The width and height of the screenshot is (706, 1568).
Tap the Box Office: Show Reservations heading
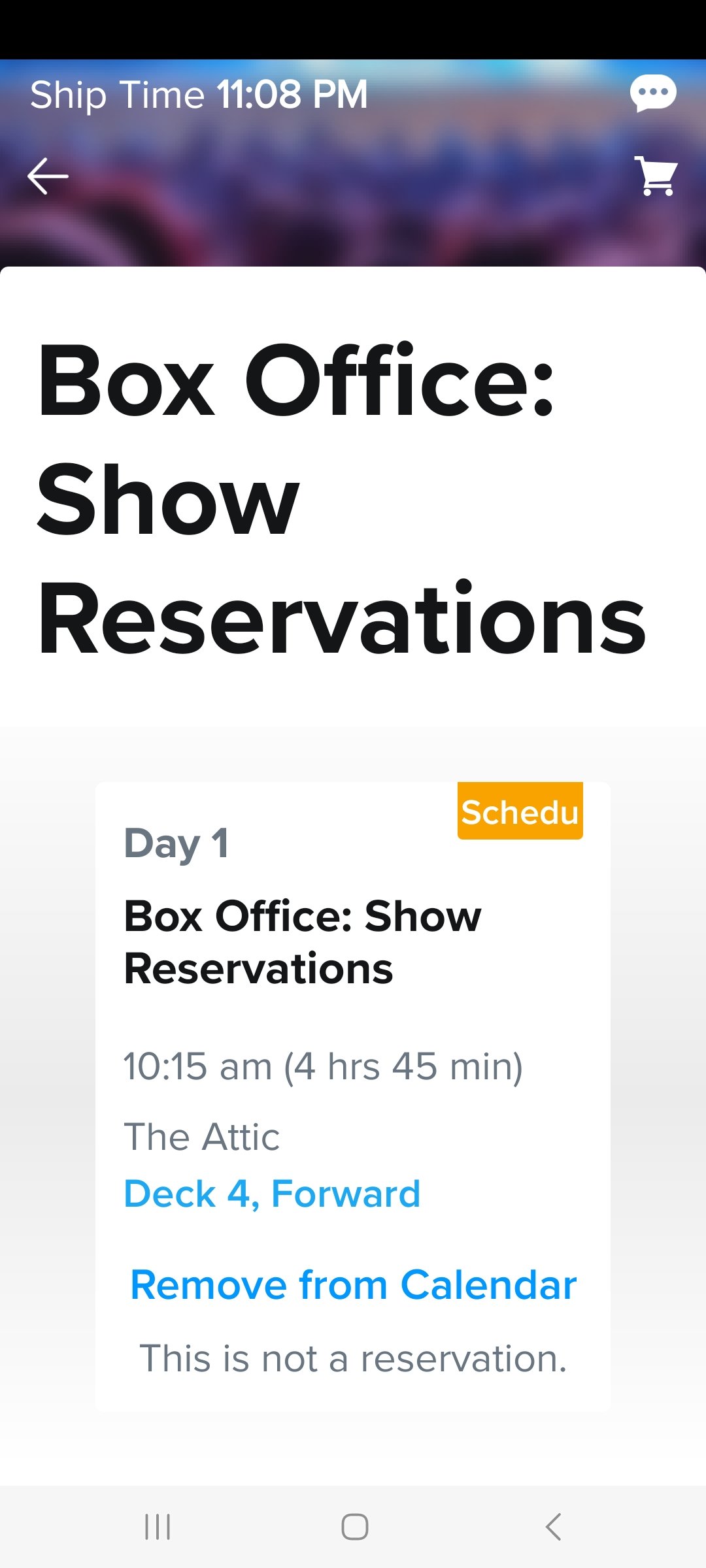point(341,499)
